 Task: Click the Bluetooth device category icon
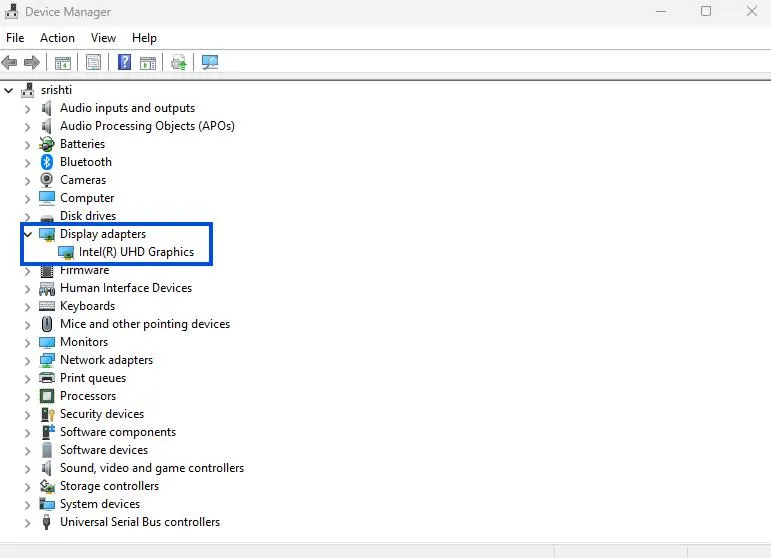point(47,162)
